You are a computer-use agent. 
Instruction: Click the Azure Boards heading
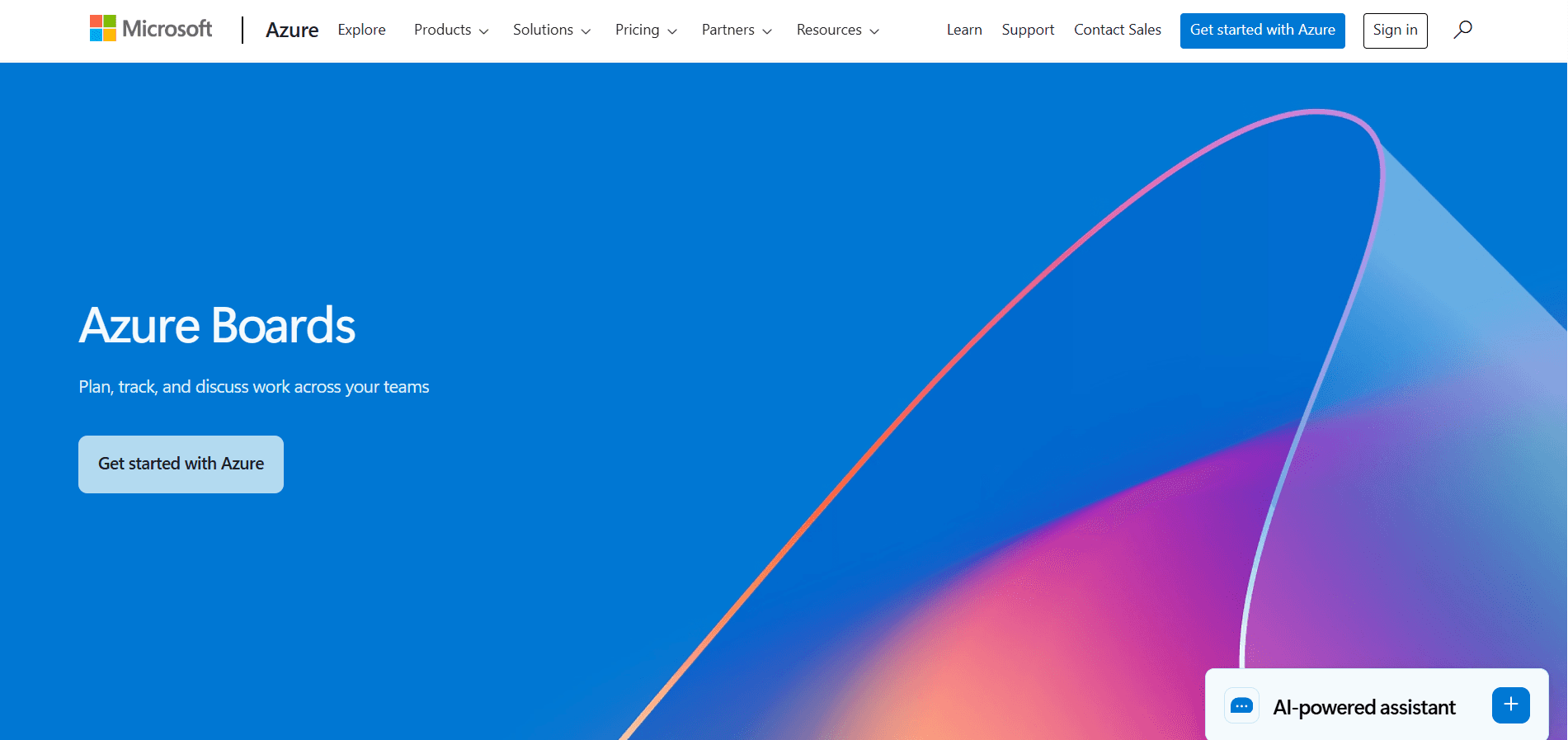pos(217,325)
